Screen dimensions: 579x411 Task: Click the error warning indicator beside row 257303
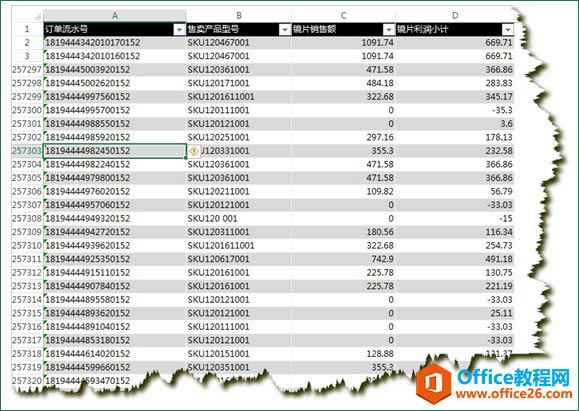194,151
